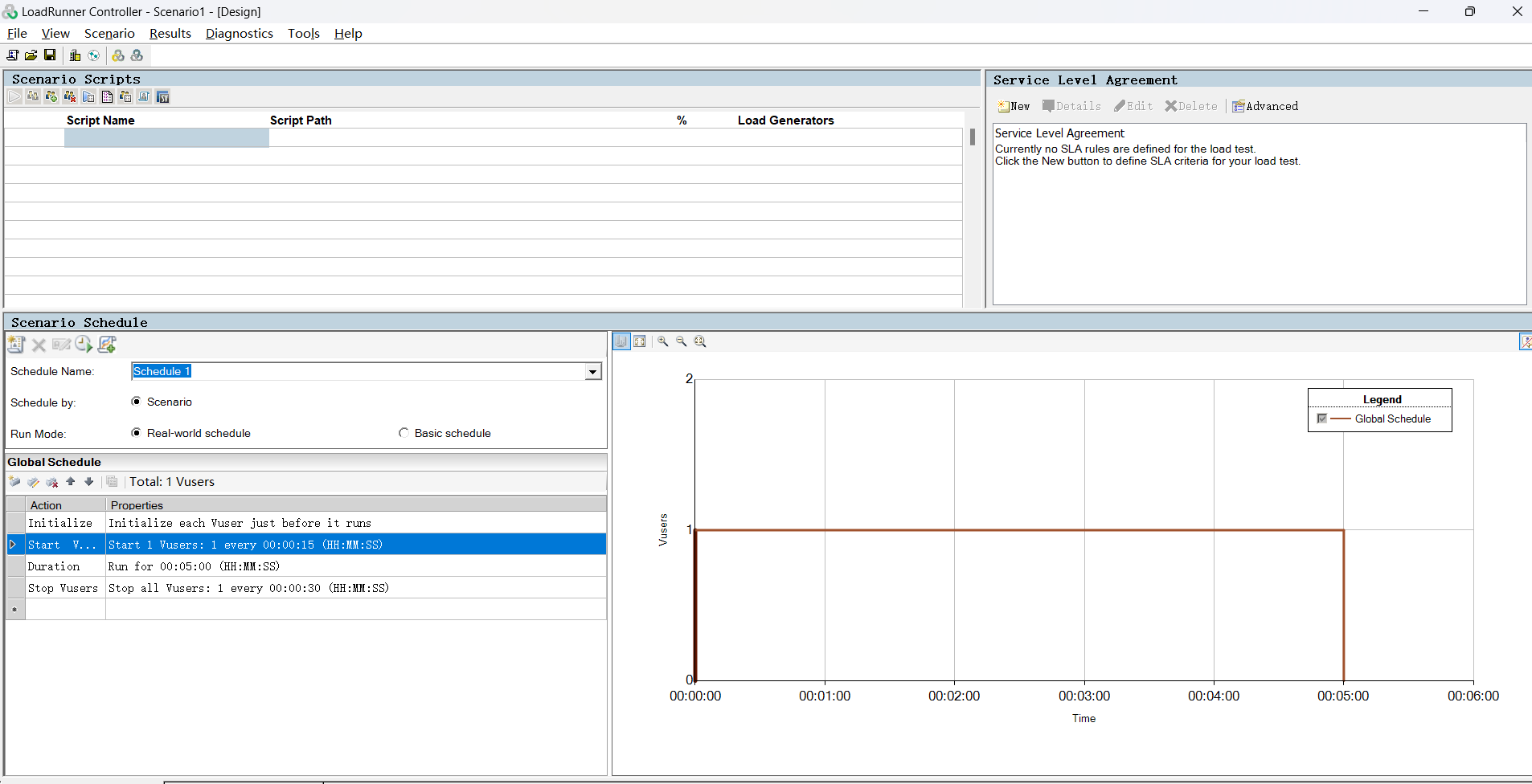Select the Scenario radio button
Screen dimensions: 1532x784
[x=136, y=402]
